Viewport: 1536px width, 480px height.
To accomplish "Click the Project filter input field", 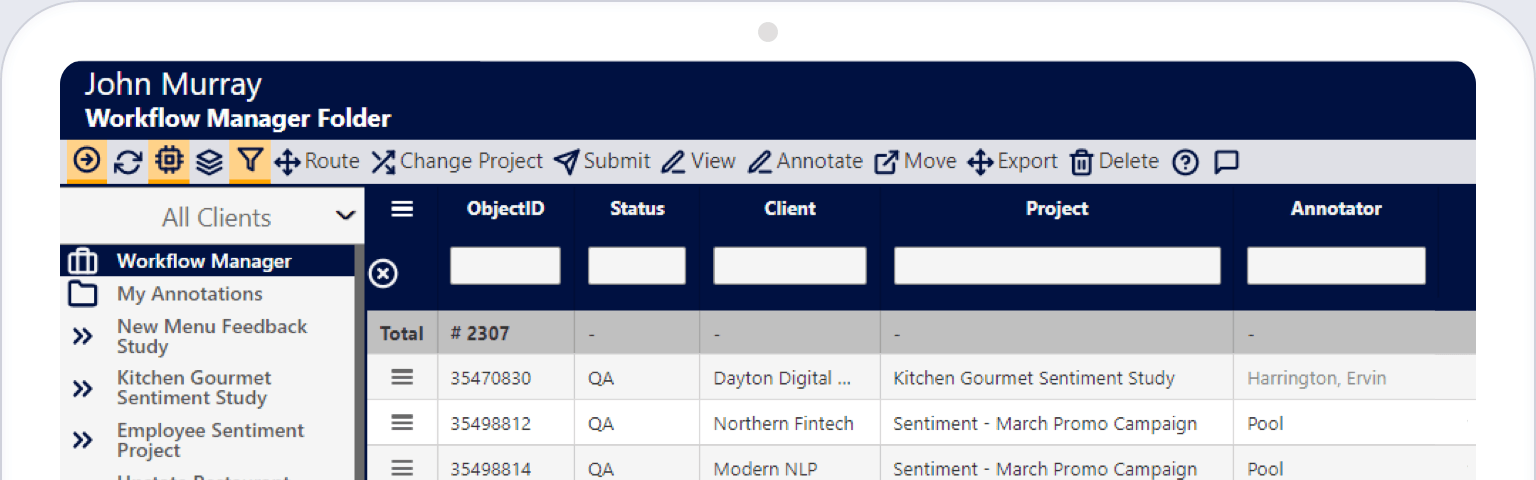I will pos(1057,266).
